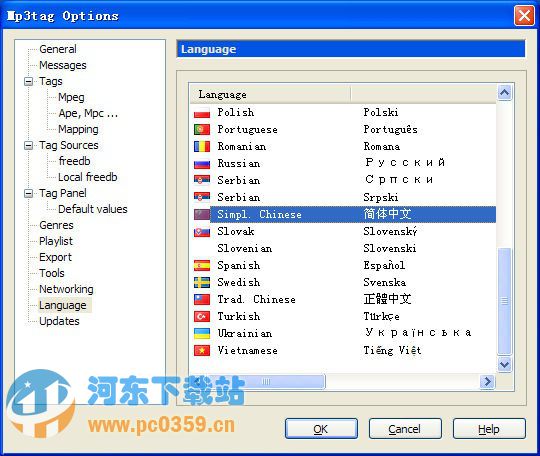This screenshot has width=540, height=456.
Task: Open the General options page
Action: (x=58, y=49)
